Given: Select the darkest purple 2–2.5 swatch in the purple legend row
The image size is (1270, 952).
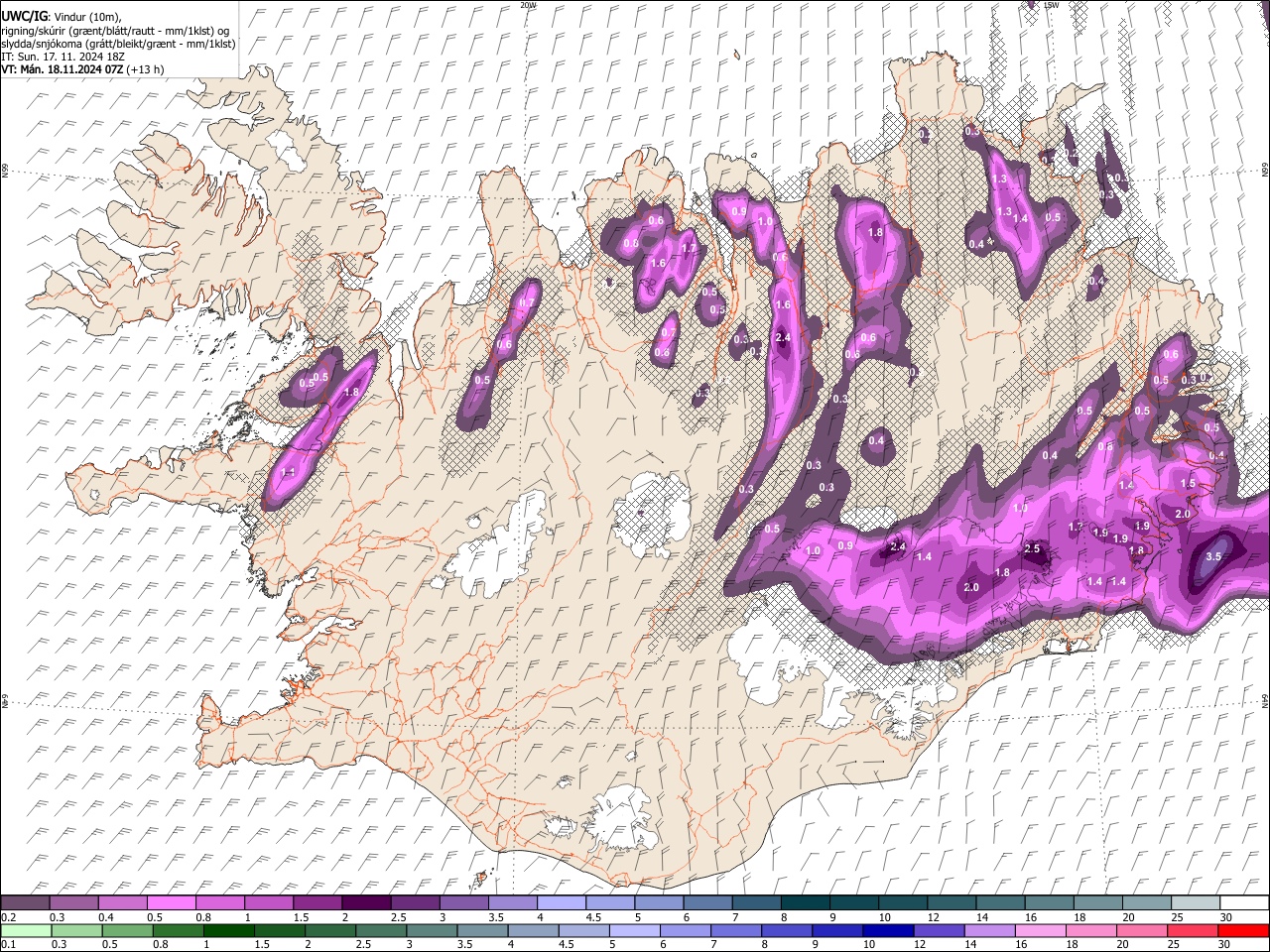Looking at the screenshot, I should tap(366, 903).
